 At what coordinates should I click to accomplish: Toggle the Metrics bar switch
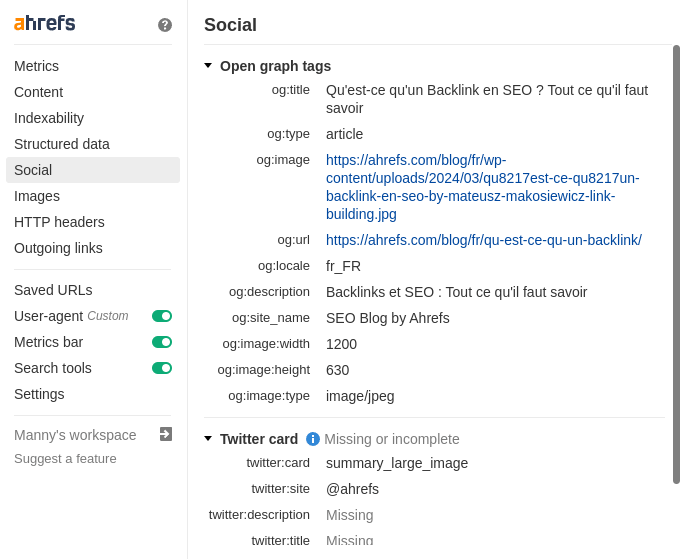click(162, 342)
